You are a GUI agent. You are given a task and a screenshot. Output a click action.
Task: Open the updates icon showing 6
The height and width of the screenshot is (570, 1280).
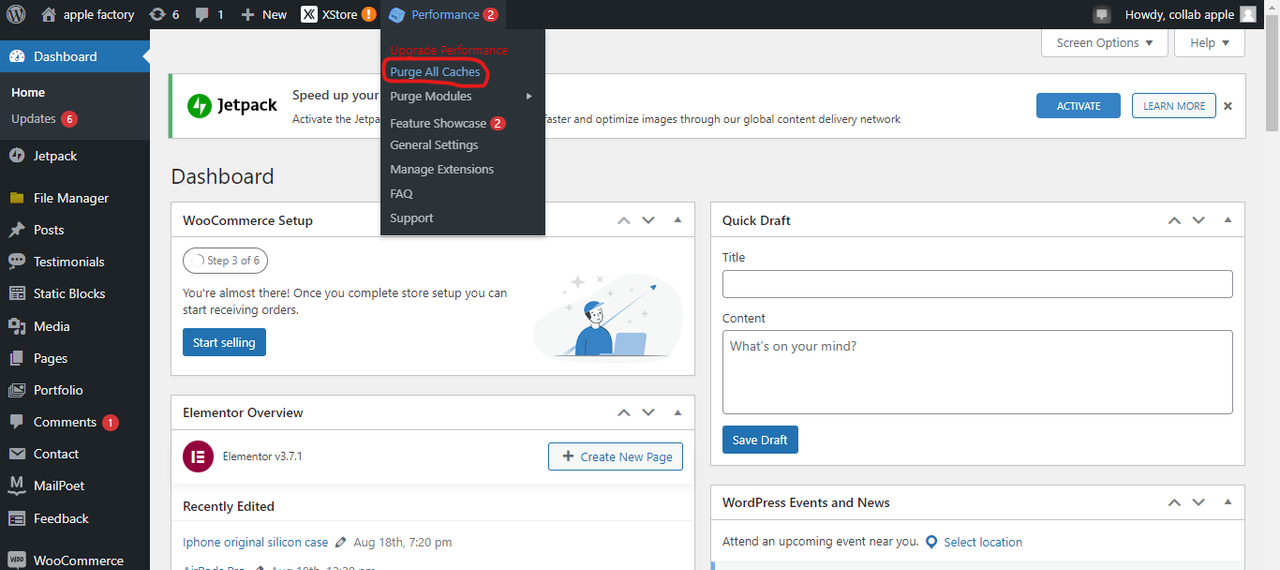tap(157, 14)
